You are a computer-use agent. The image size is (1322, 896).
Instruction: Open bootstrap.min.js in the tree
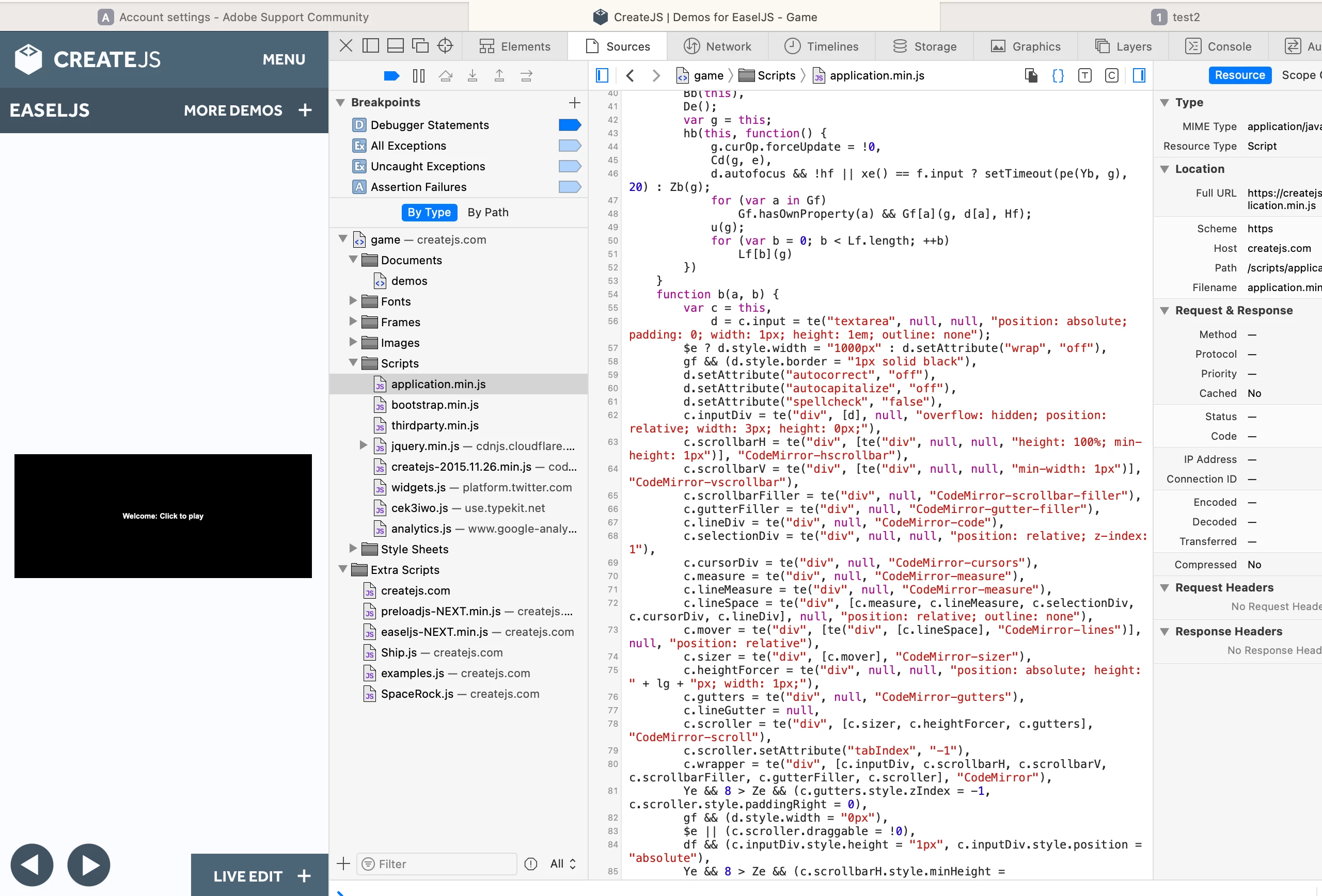[435, 405]
